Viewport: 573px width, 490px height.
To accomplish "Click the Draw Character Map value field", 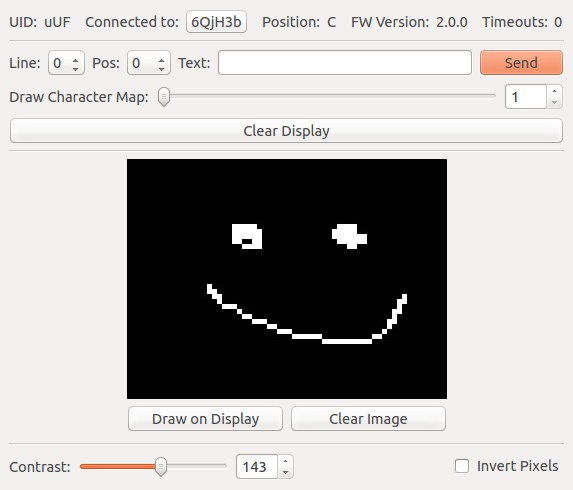I will point(526,97).
